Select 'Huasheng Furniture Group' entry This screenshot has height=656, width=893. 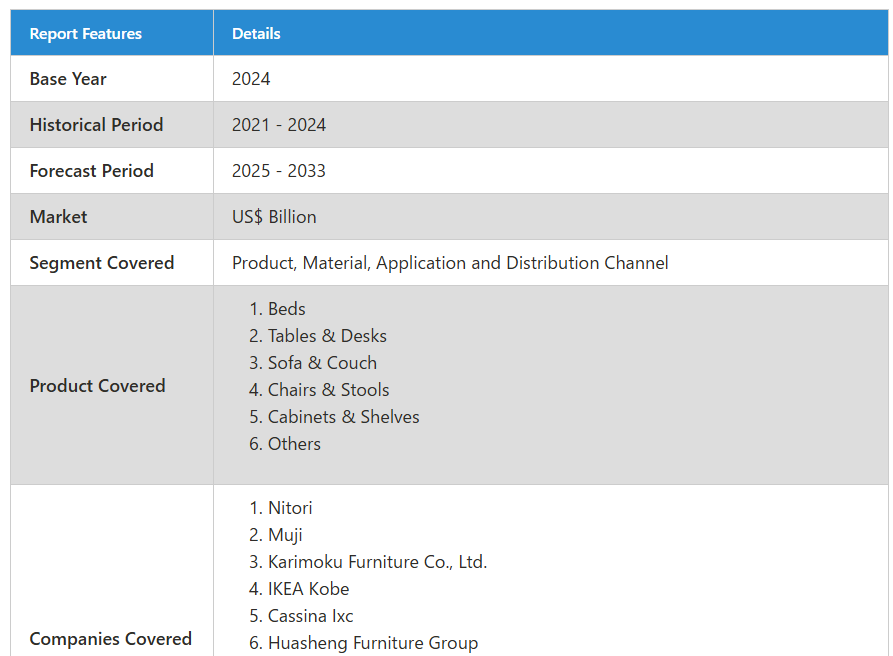[x=373, y=643]
